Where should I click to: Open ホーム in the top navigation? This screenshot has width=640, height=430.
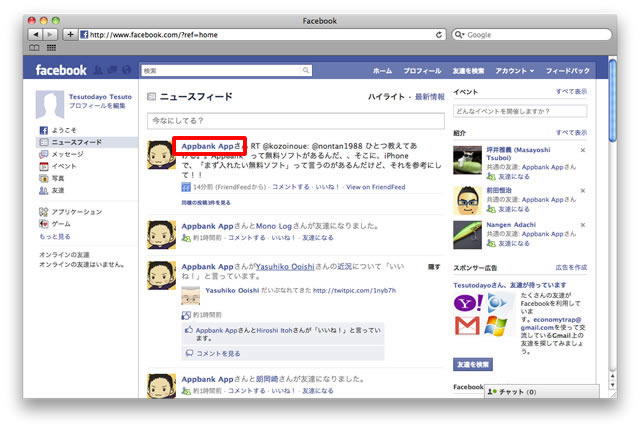382,71
